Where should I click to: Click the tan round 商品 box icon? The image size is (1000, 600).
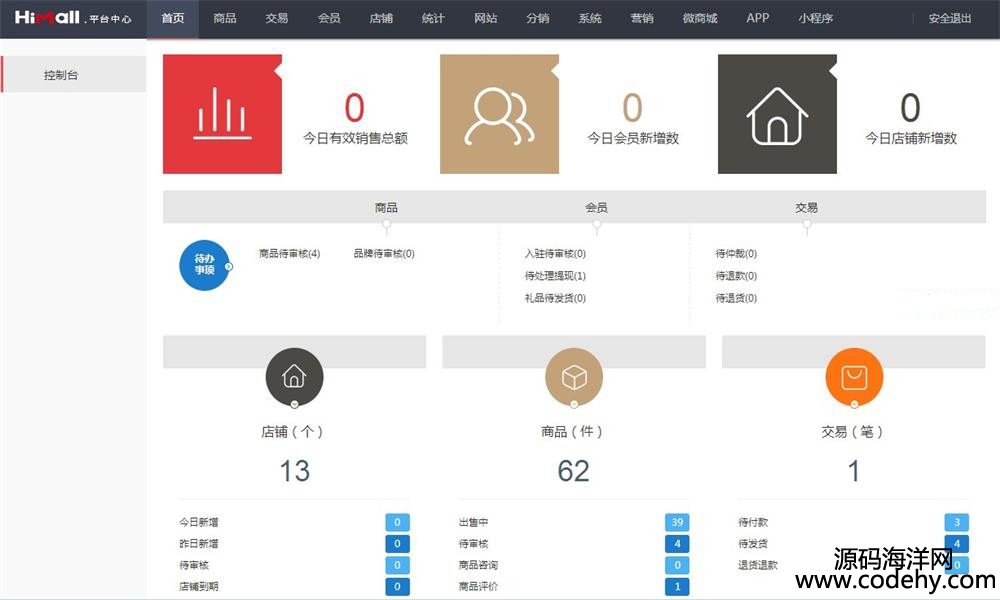click(x=574, y=377)
